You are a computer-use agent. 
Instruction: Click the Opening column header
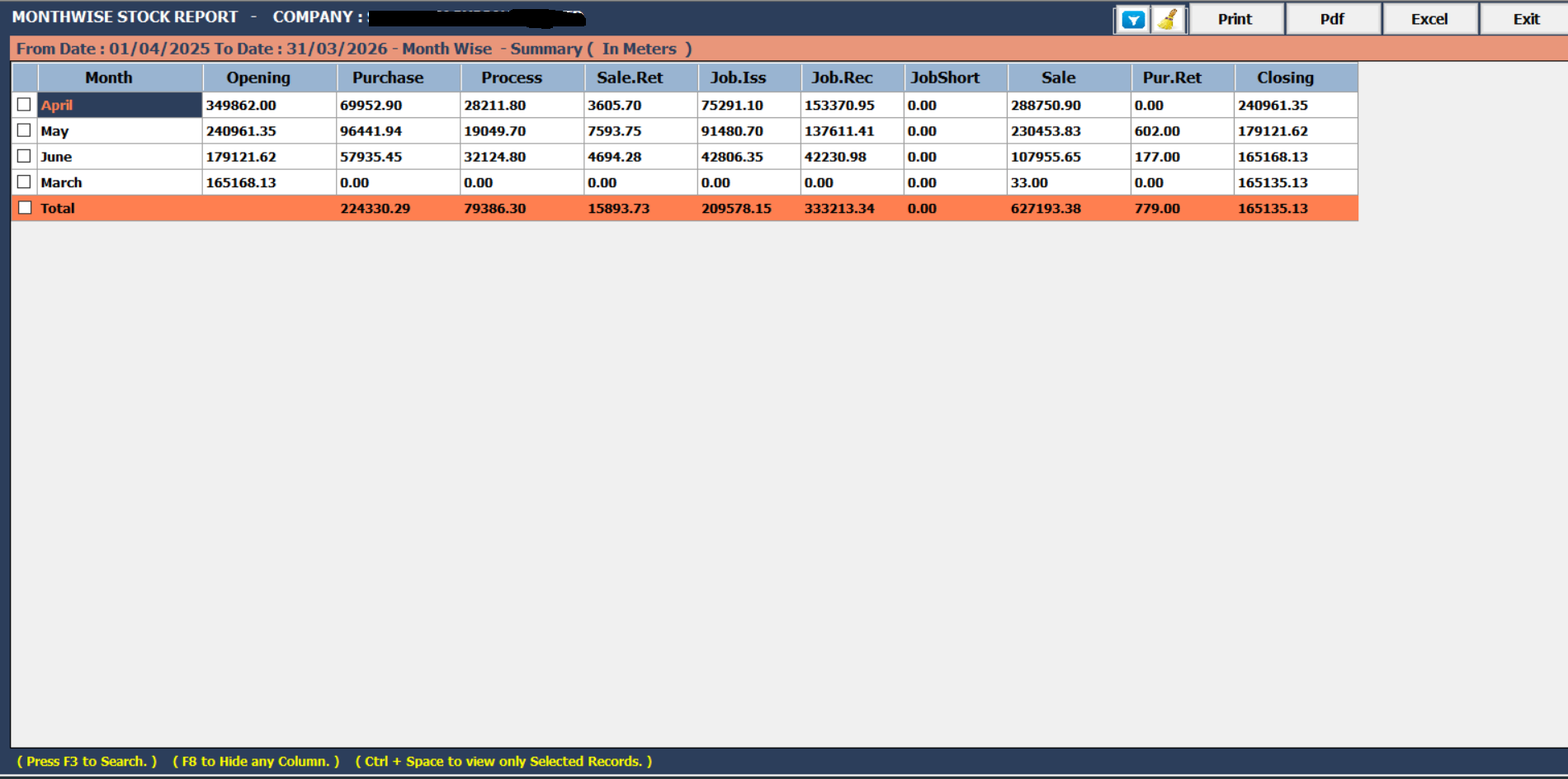(257, 77)
